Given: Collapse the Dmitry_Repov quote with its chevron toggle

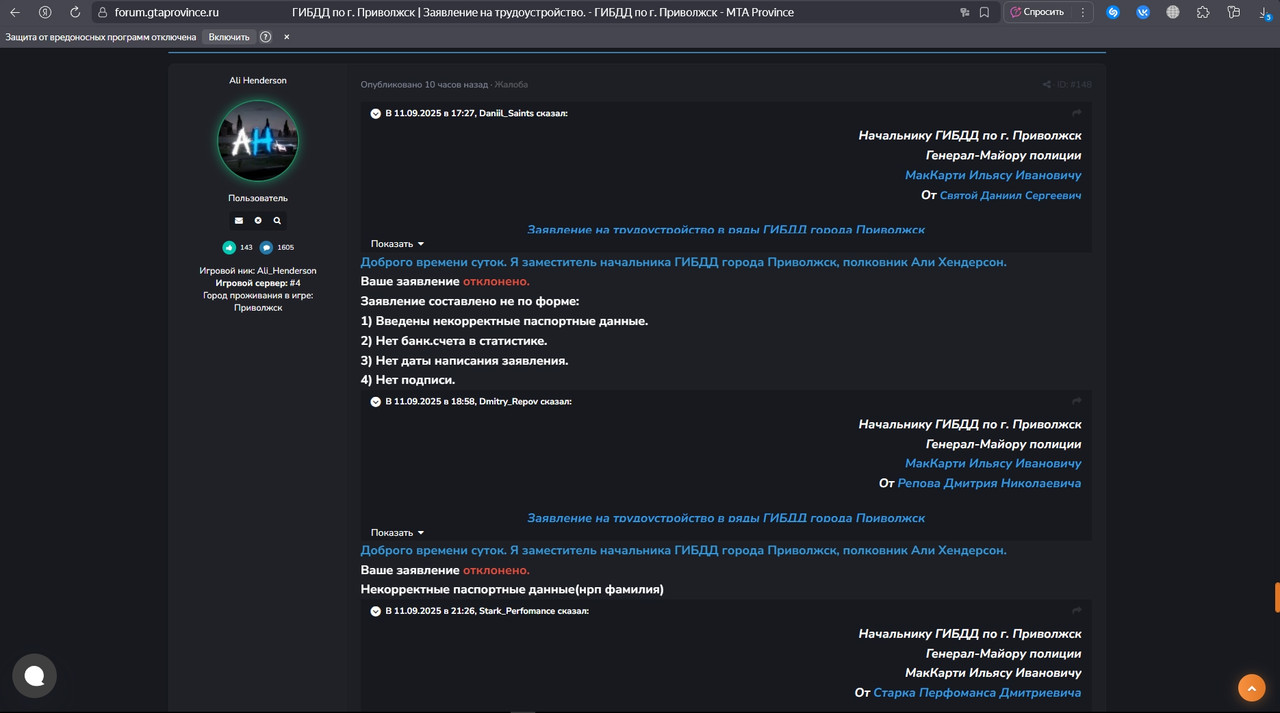Looking at the screenshot, I should tap(376, 402).
